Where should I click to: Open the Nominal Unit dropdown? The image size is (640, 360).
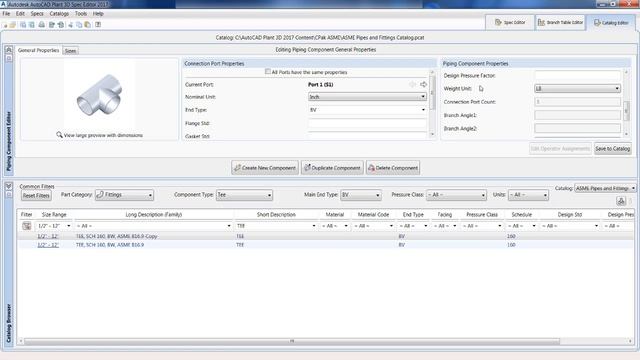(367, 97)
